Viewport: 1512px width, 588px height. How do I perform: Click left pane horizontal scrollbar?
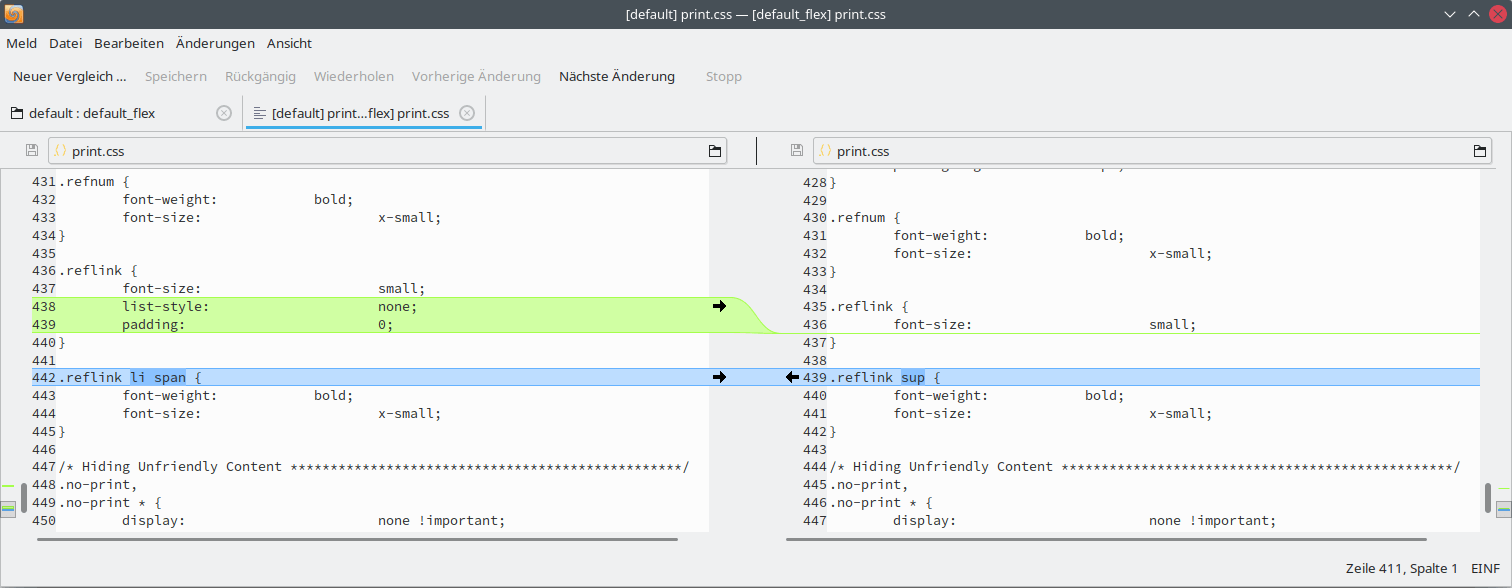[357, 540]
